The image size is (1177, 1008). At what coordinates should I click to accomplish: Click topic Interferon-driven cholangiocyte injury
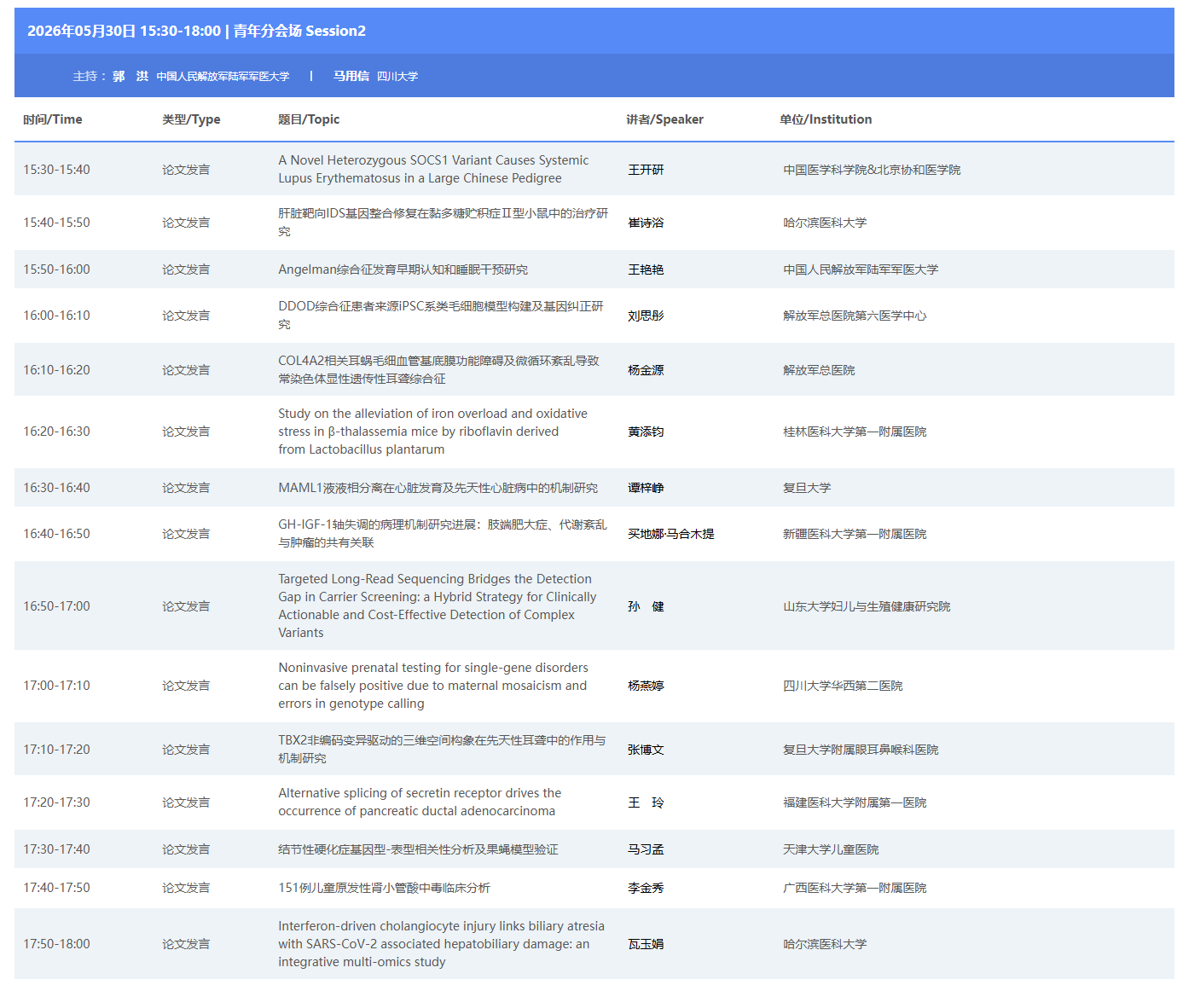(x=441, y=944)
